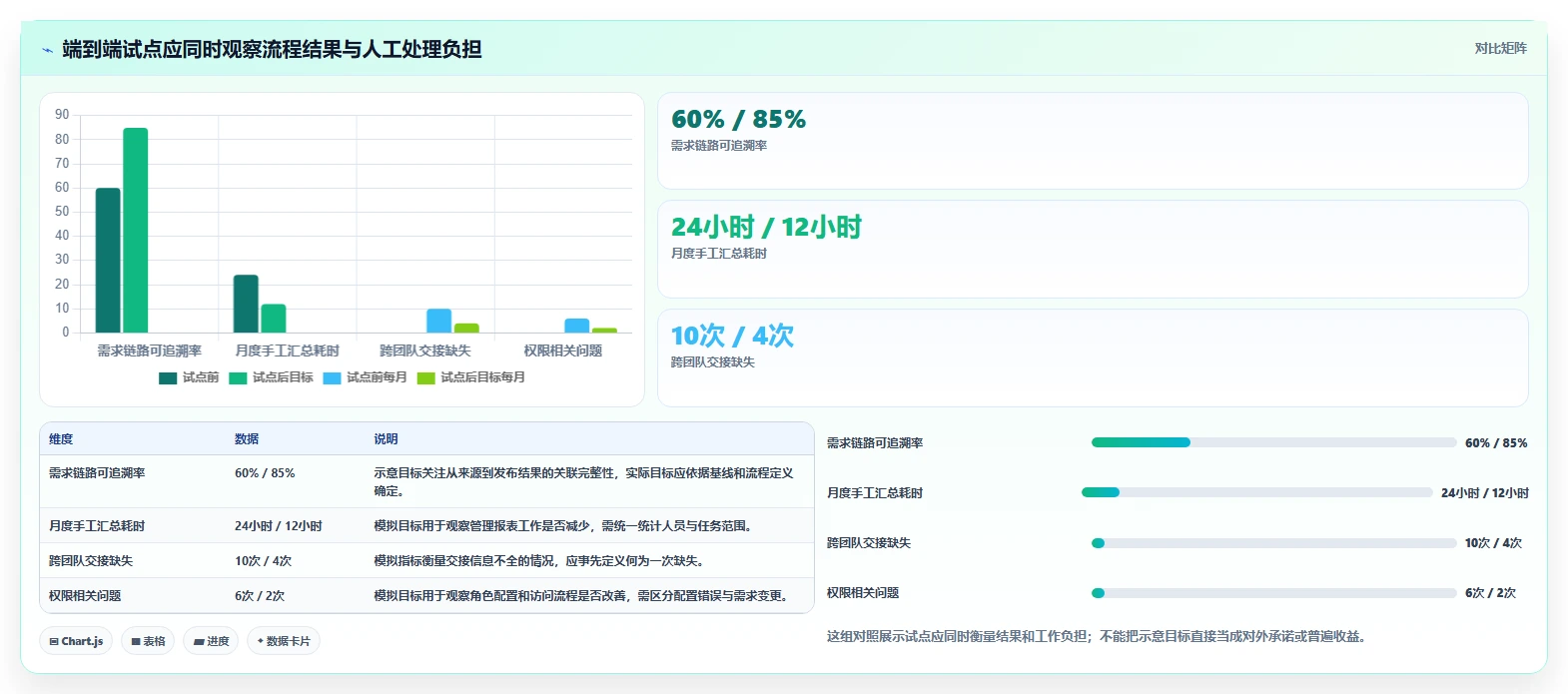Viewport: 1568px width, 694px height.
Task: Open the 24小时 / 12小时 data card
Action: 1093,249
